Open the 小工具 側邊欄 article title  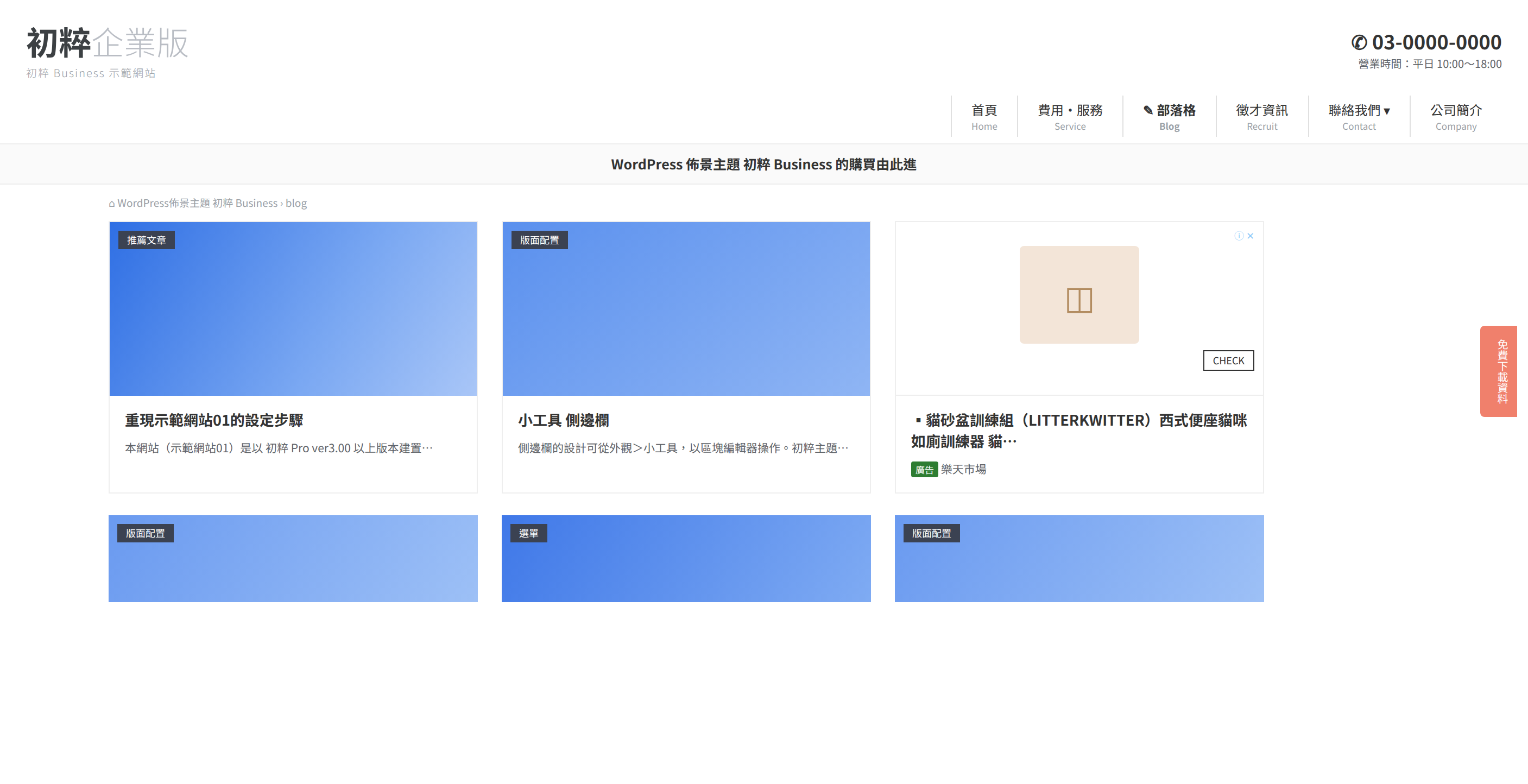(563, 420)
